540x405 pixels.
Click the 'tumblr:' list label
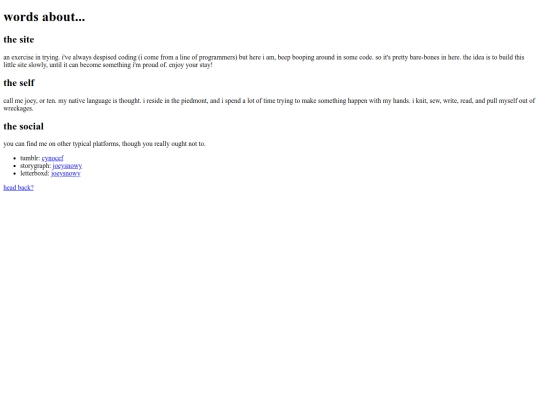coord(30,158)
